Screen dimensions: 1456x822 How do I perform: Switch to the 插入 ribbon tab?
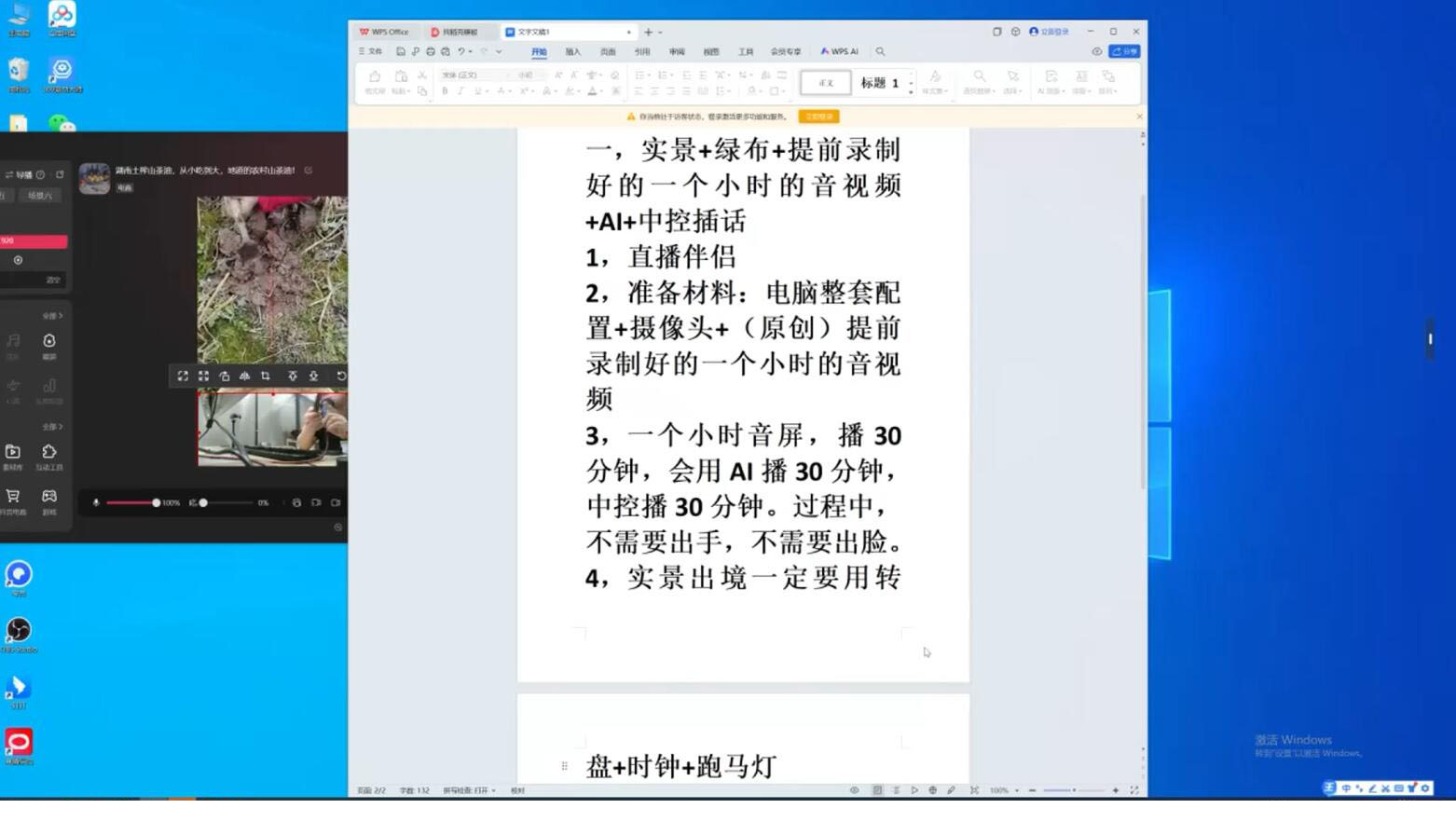573,52
